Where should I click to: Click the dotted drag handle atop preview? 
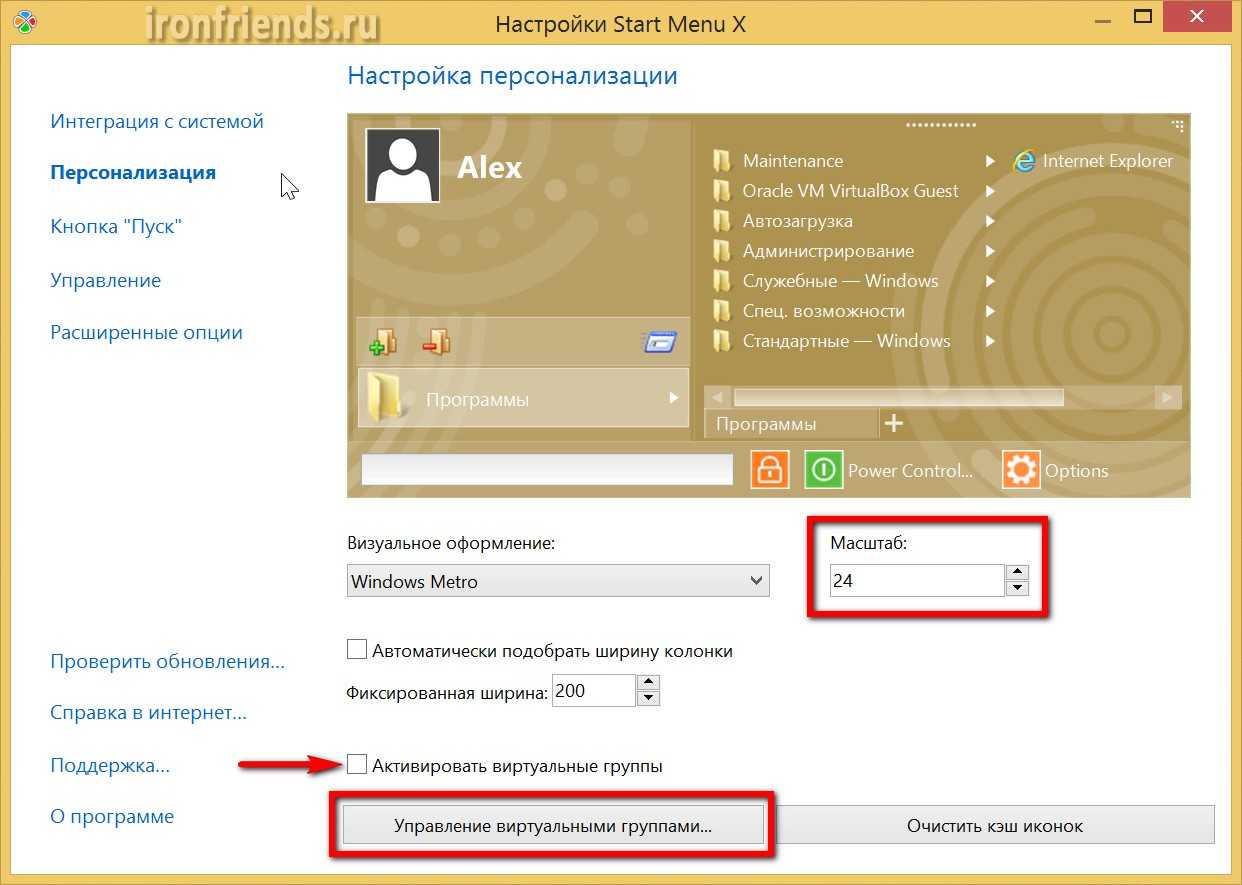[941, 125]
